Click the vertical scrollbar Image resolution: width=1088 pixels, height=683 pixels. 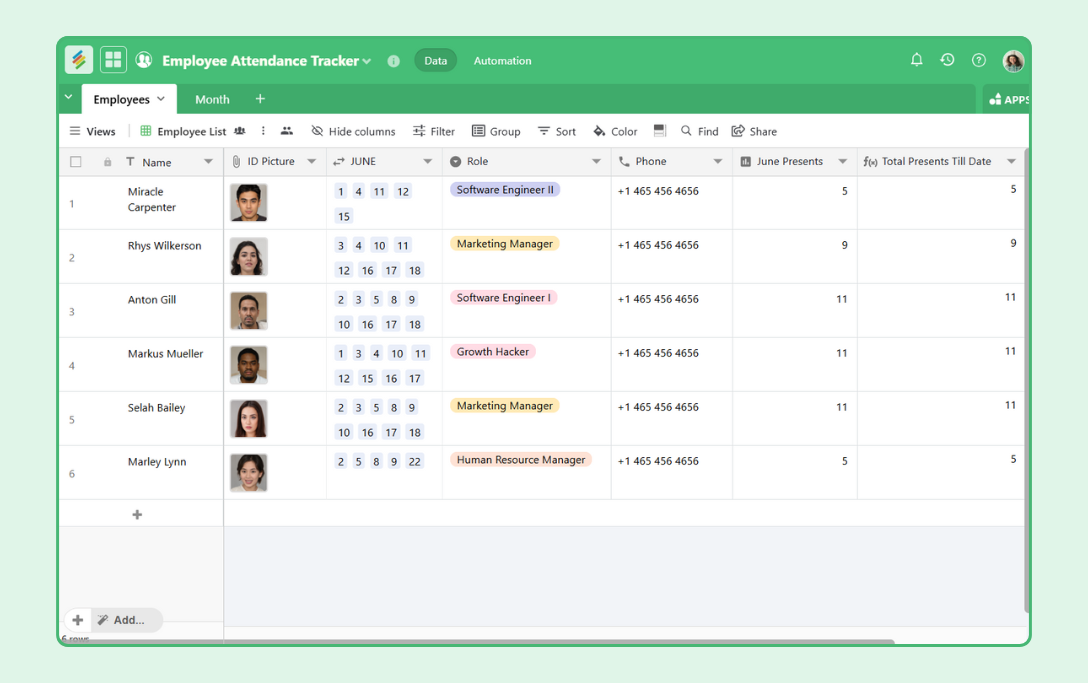pos(1026,380)
